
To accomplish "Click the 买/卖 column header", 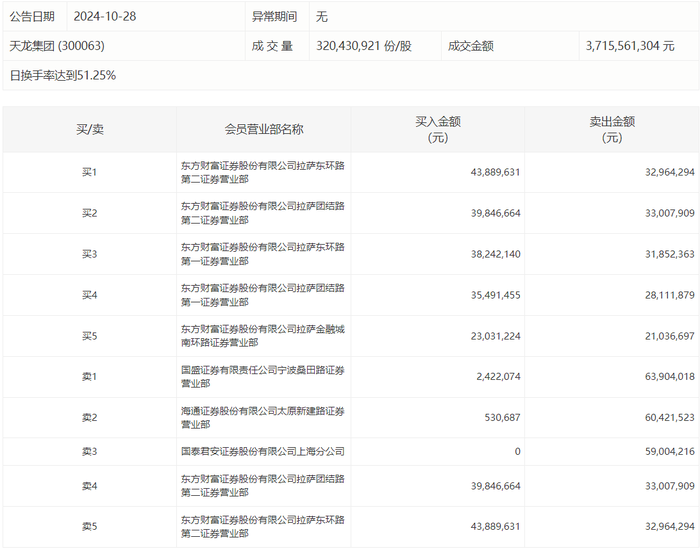I will pyautogui.click(x=90, y=129).
